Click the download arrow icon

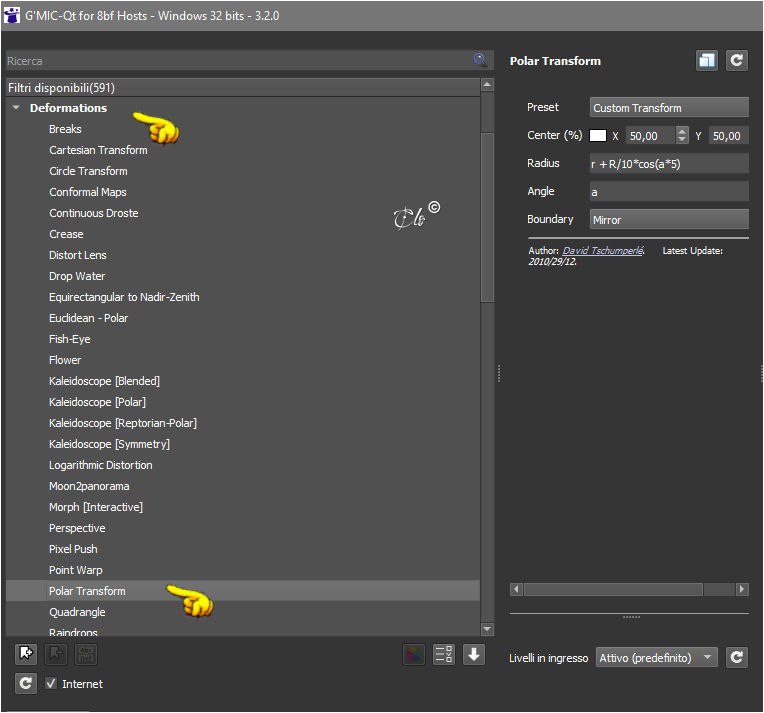(474, 654)
